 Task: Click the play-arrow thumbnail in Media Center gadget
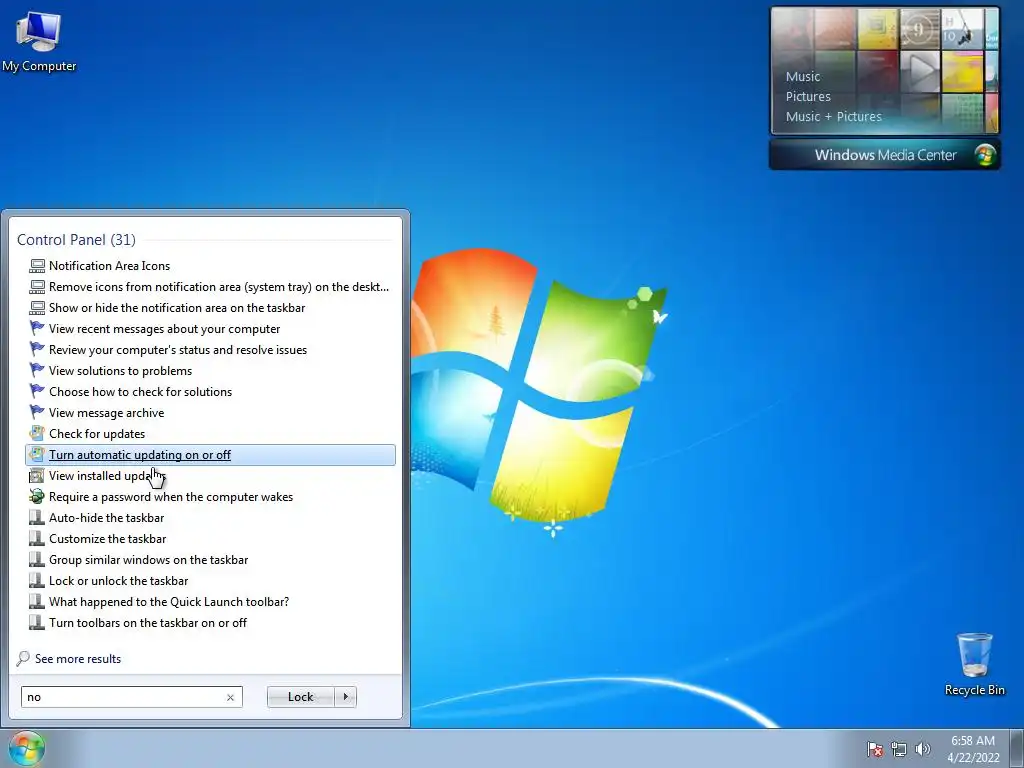(x=920, y=71)
